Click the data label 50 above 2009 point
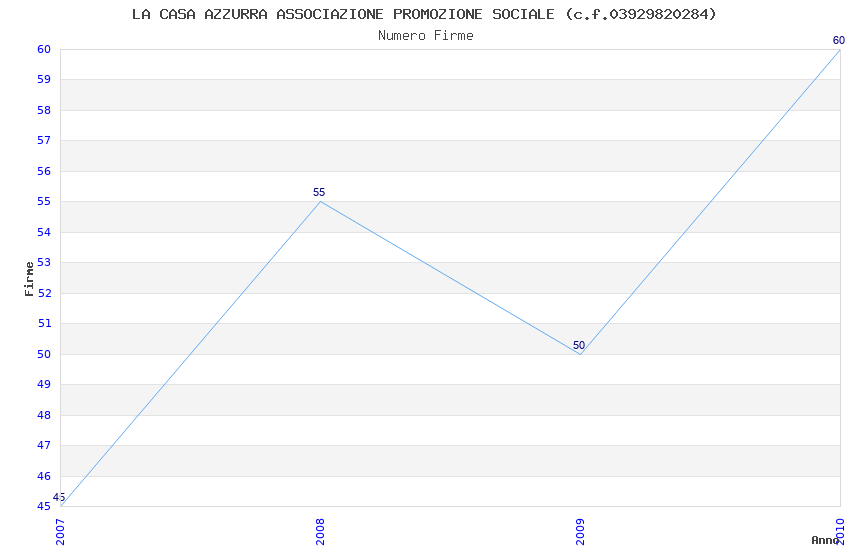This screenshot has height=550, width=850. pos(579,345)
